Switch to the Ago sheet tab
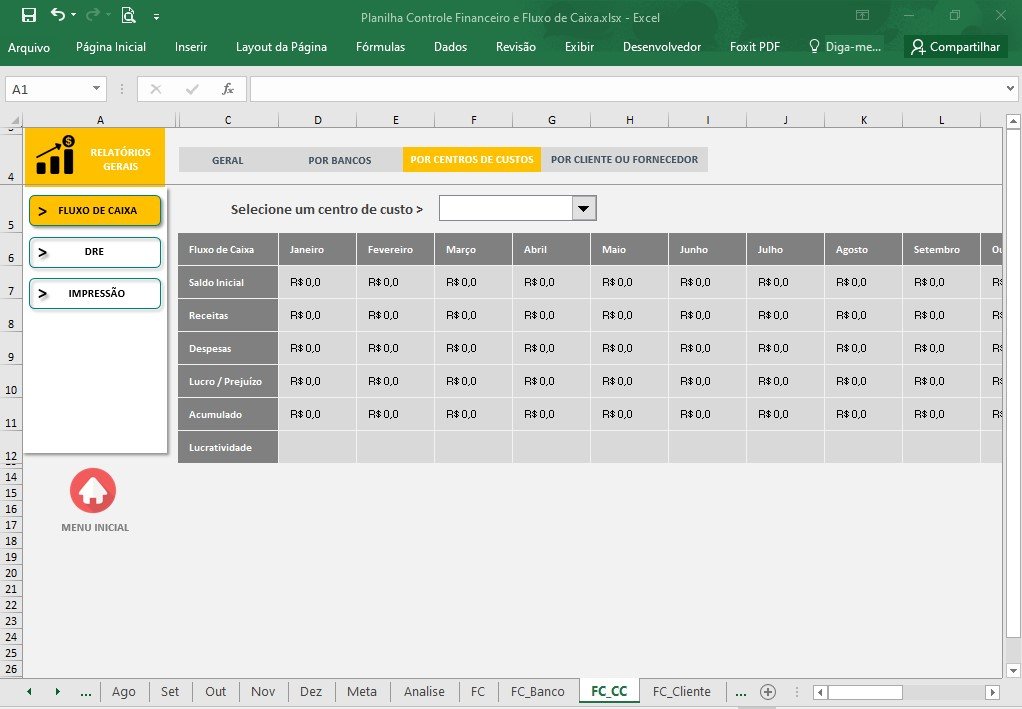The image size is (1022, 709). [x=124, y=691]
